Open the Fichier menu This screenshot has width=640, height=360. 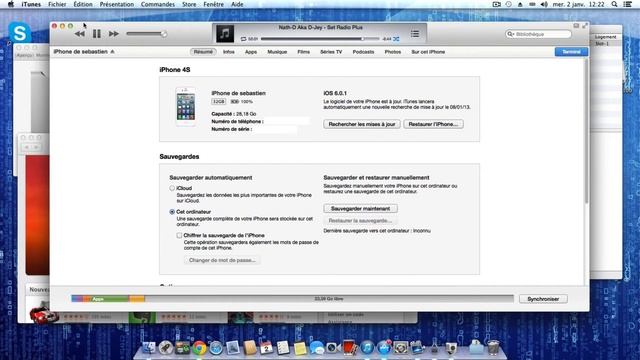pyautogui.click(x=57, y=4)
